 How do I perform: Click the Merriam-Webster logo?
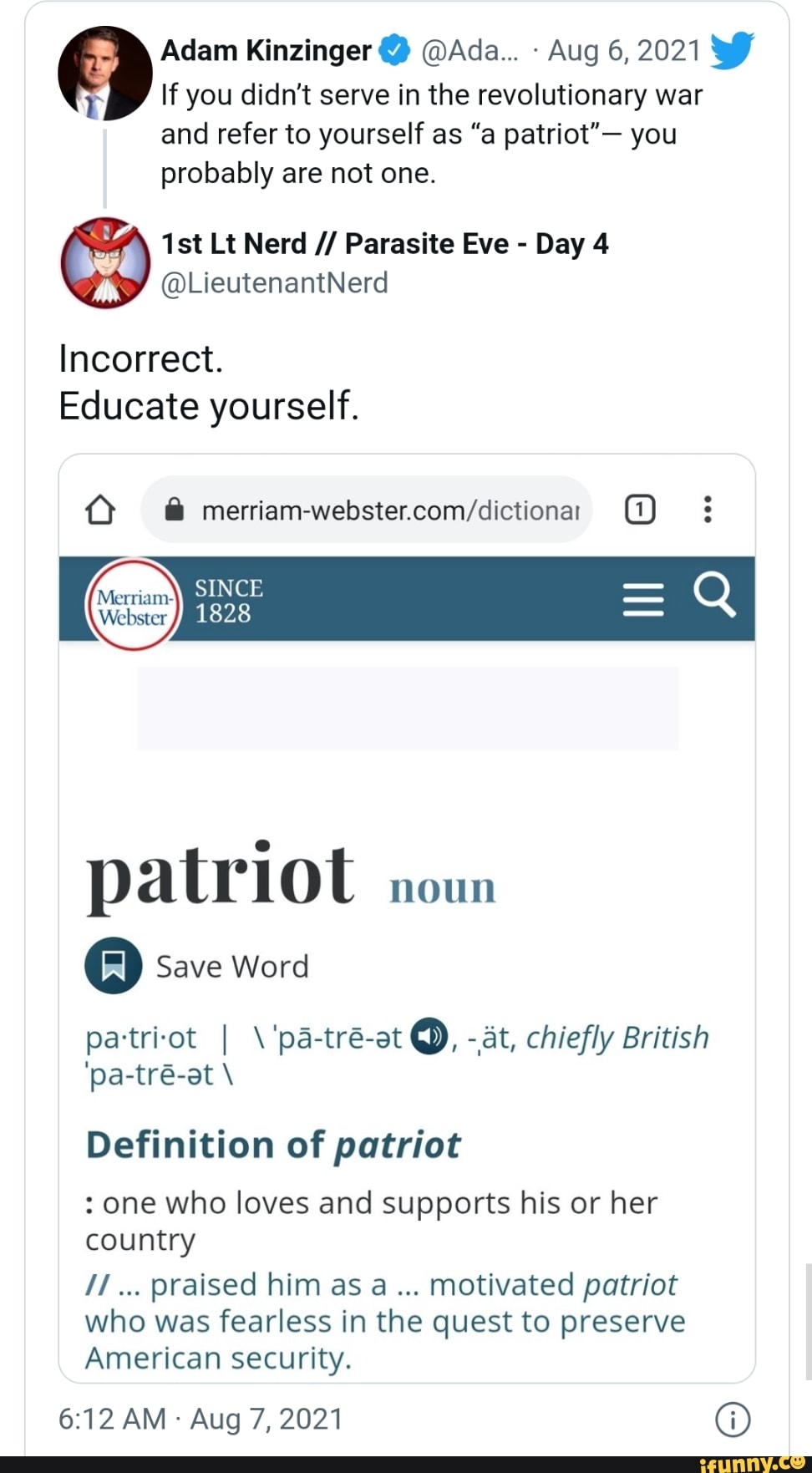click(133, 604)
